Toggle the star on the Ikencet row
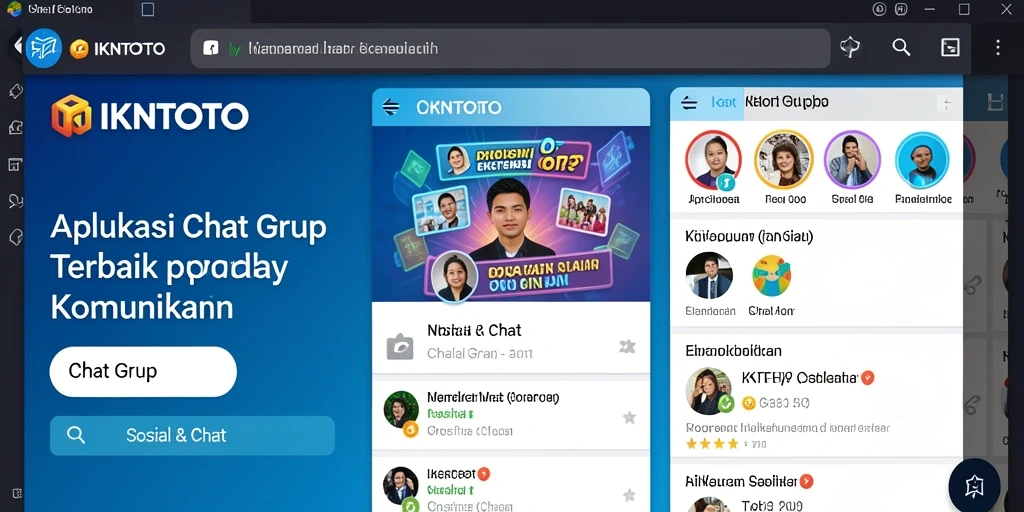The width and height of the screenshot is (1024, 512). (629, 495)
